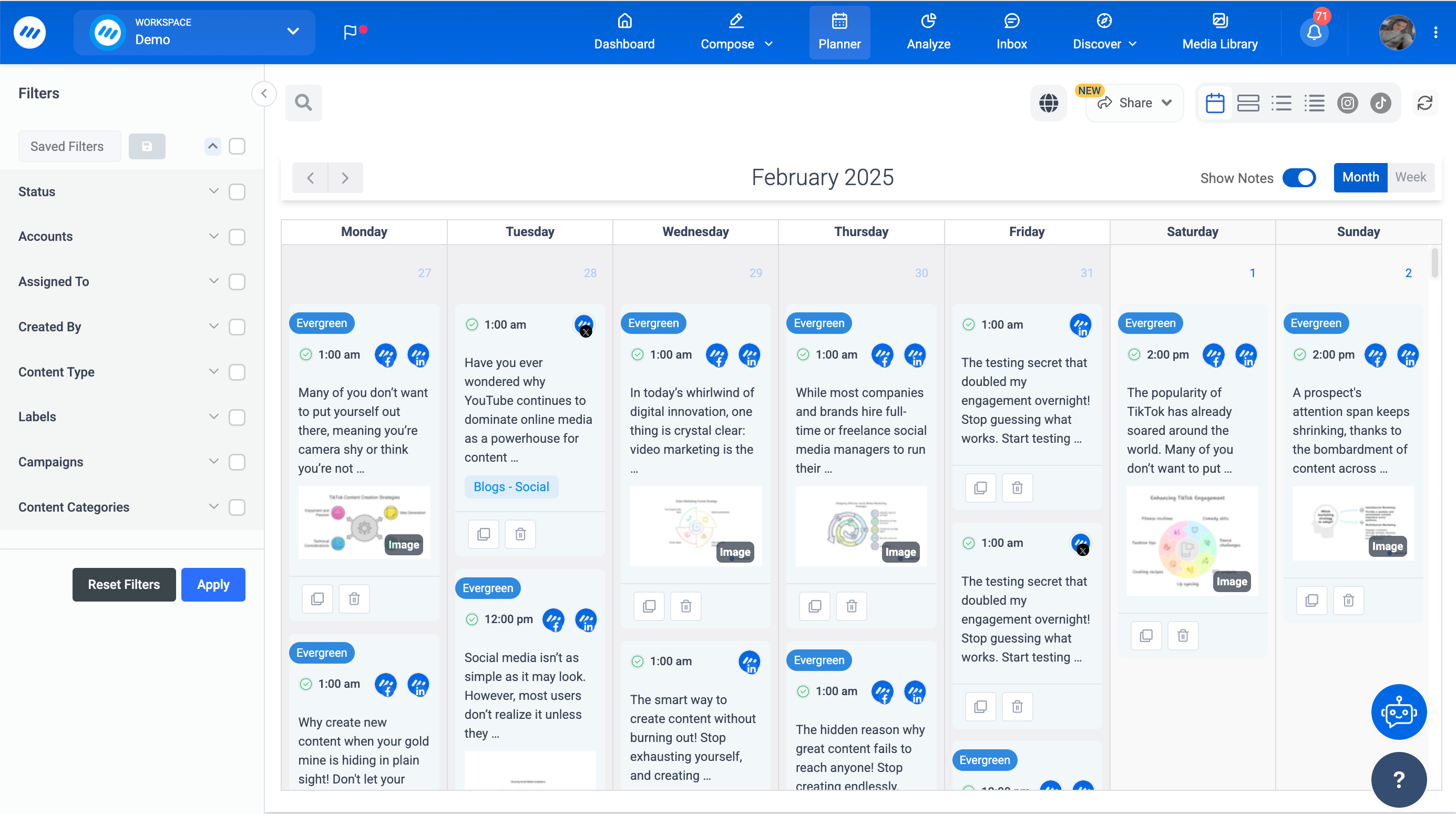Toggle the Show Notes switch
Image resolution: width=1456 pixels, height=814 pixels.
1300,178
